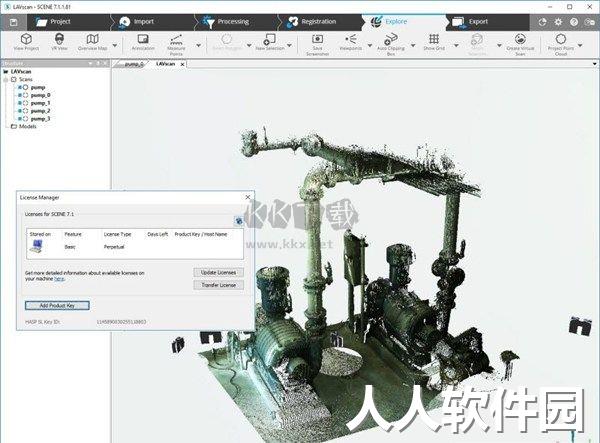
Task: Click the greyed-out tool right of Show Grid
Action: (477, 45)
